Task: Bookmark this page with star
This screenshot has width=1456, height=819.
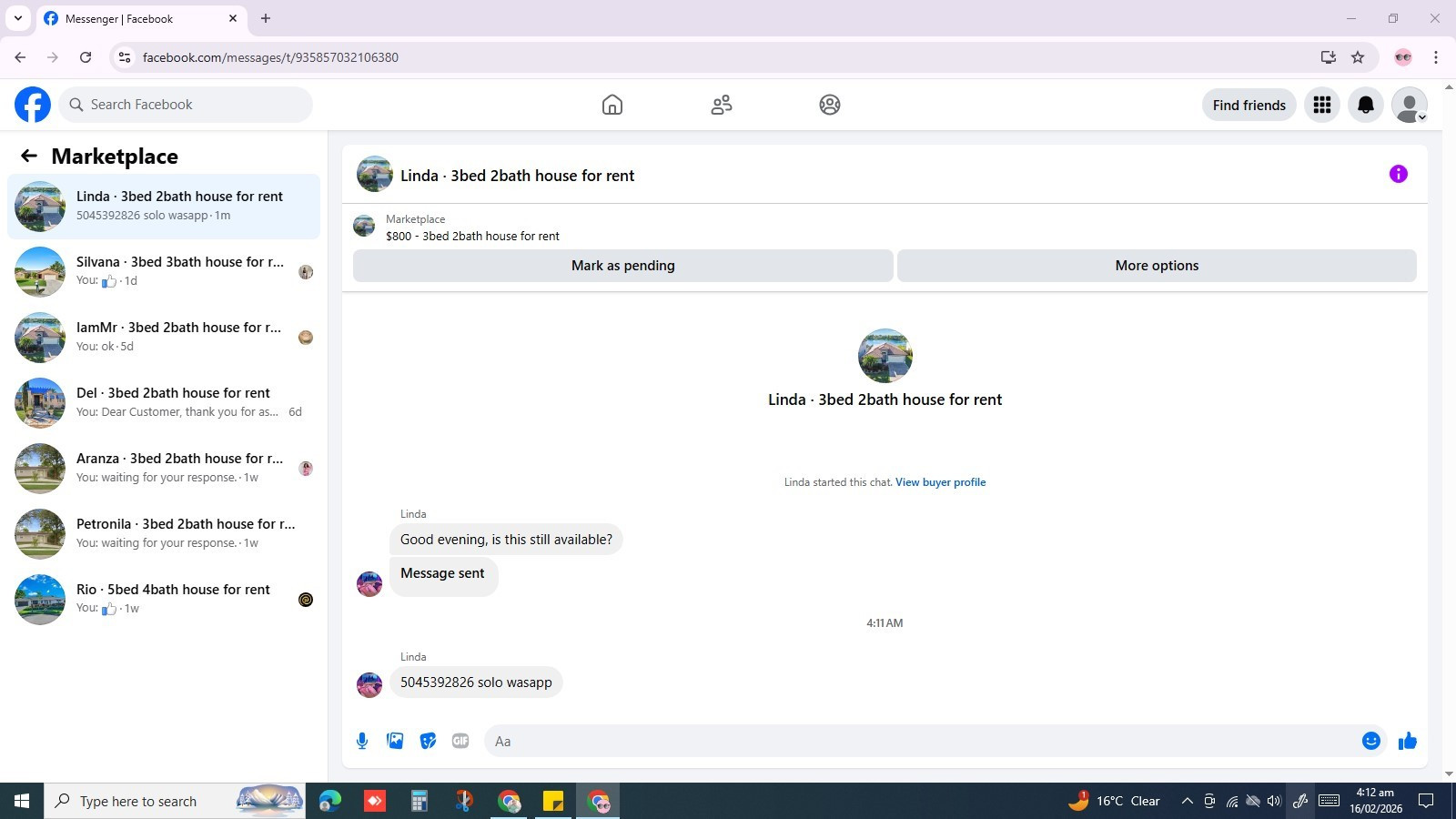Action: pos(1358,57)
